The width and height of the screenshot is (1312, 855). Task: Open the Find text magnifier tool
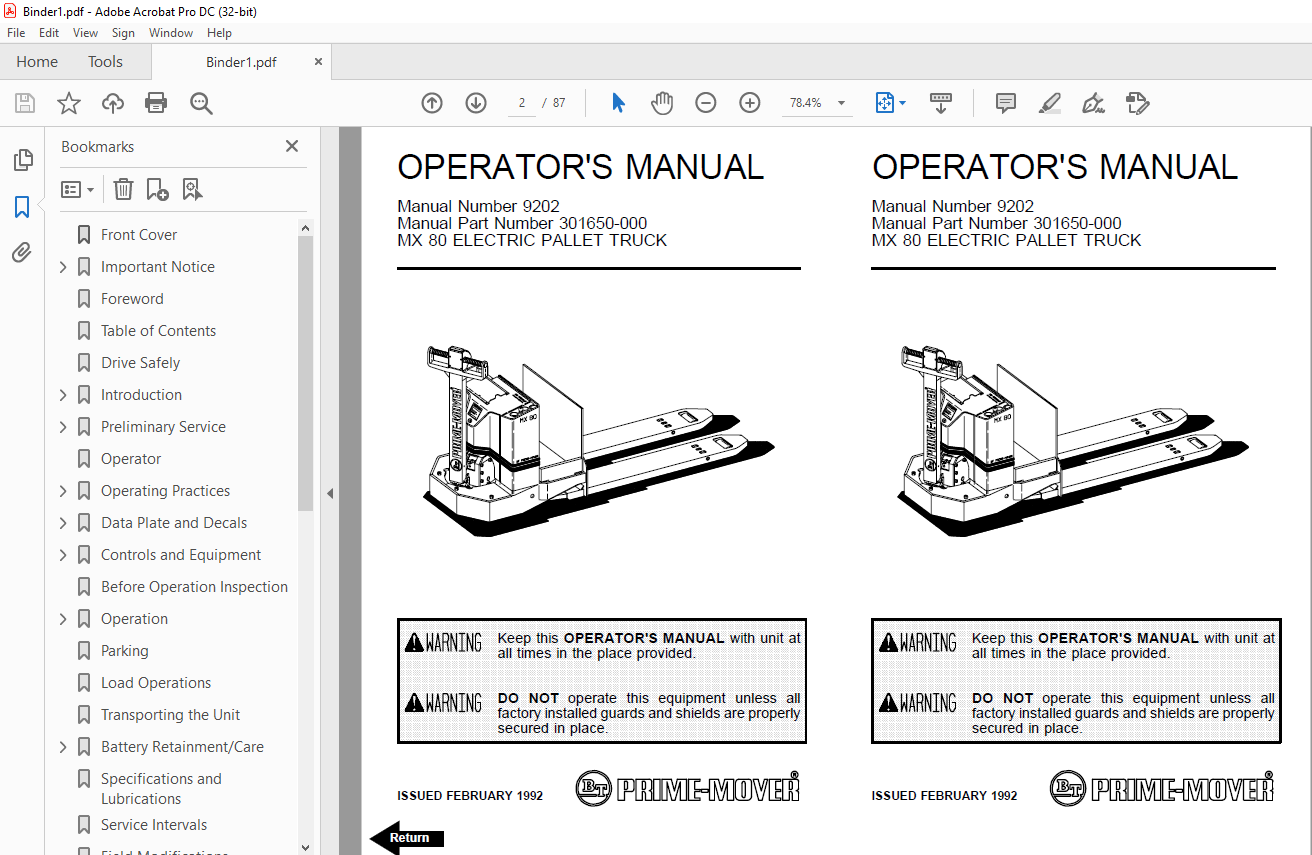[x=201, y=103]
